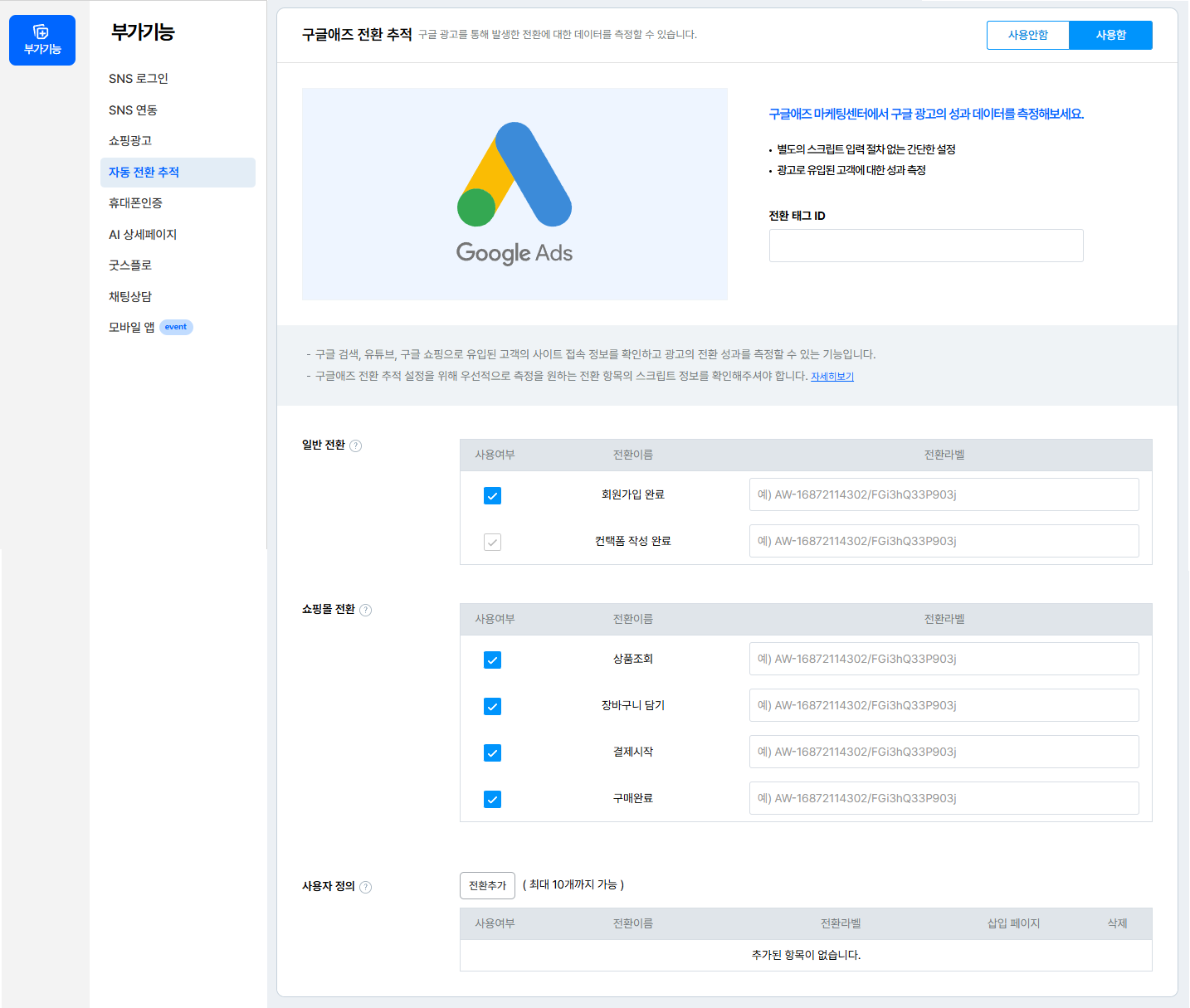This screenshot has width=1190, height=1008.
Task: Click the 전환 태그 ID input field
Action: (x=926, y=246)
